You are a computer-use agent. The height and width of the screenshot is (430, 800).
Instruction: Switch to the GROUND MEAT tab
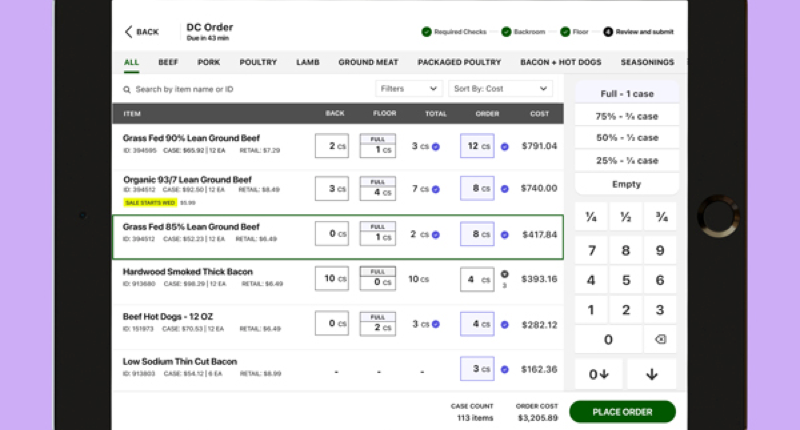click(368, 62)
